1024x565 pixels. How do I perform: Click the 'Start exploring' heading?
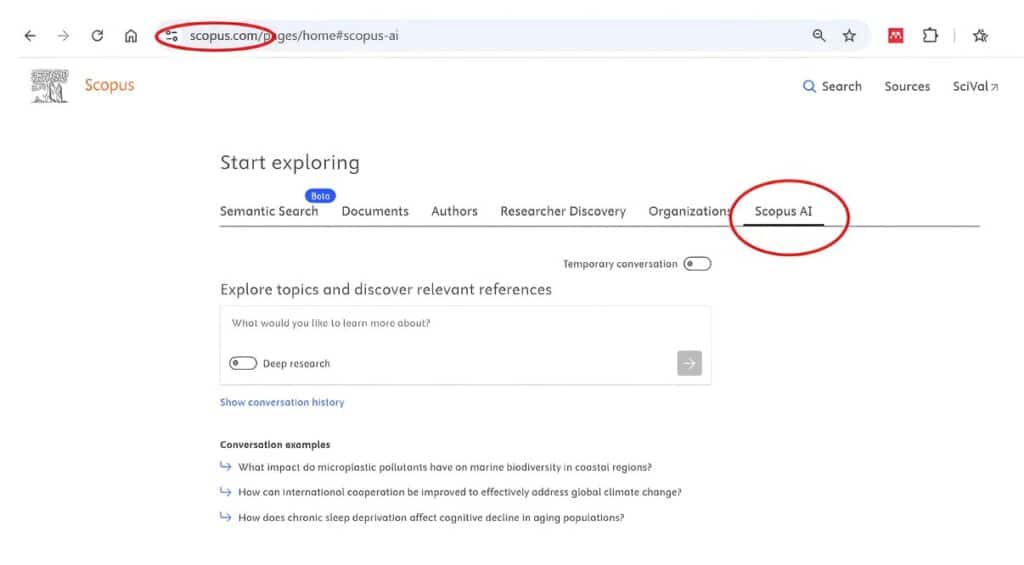point(290,163)
